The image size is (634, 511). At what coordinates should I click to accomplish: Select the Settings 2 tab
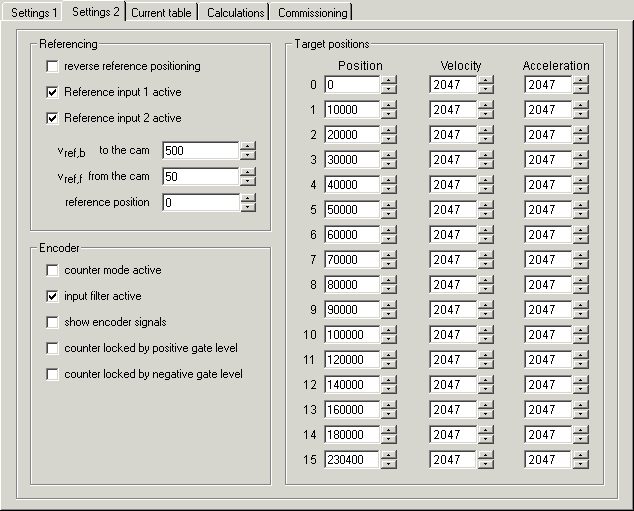(95, 11)
